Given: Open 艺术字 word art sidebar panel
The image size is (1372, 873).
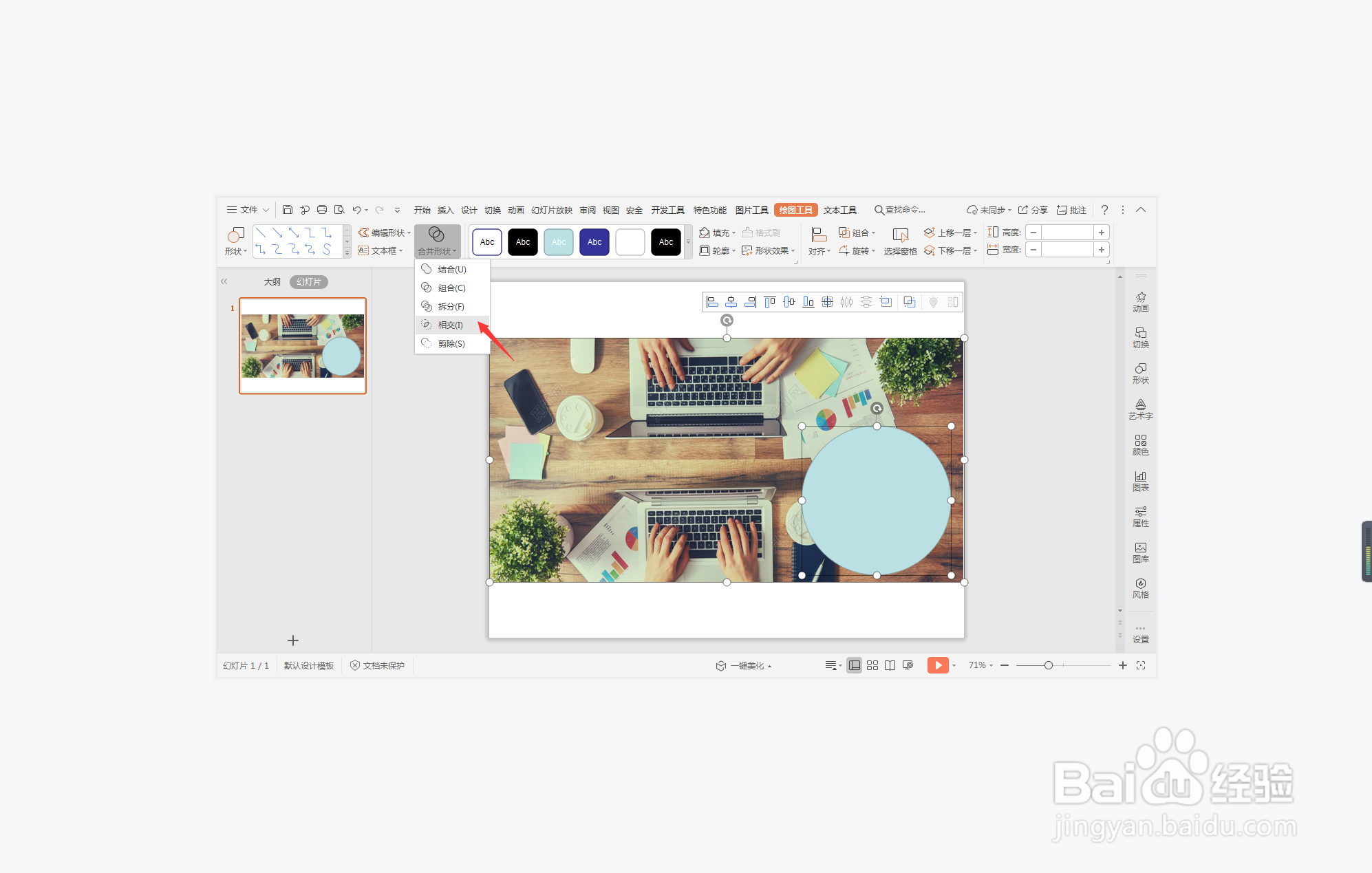Looking at the screenshot, I should [x=1140, y=409].
